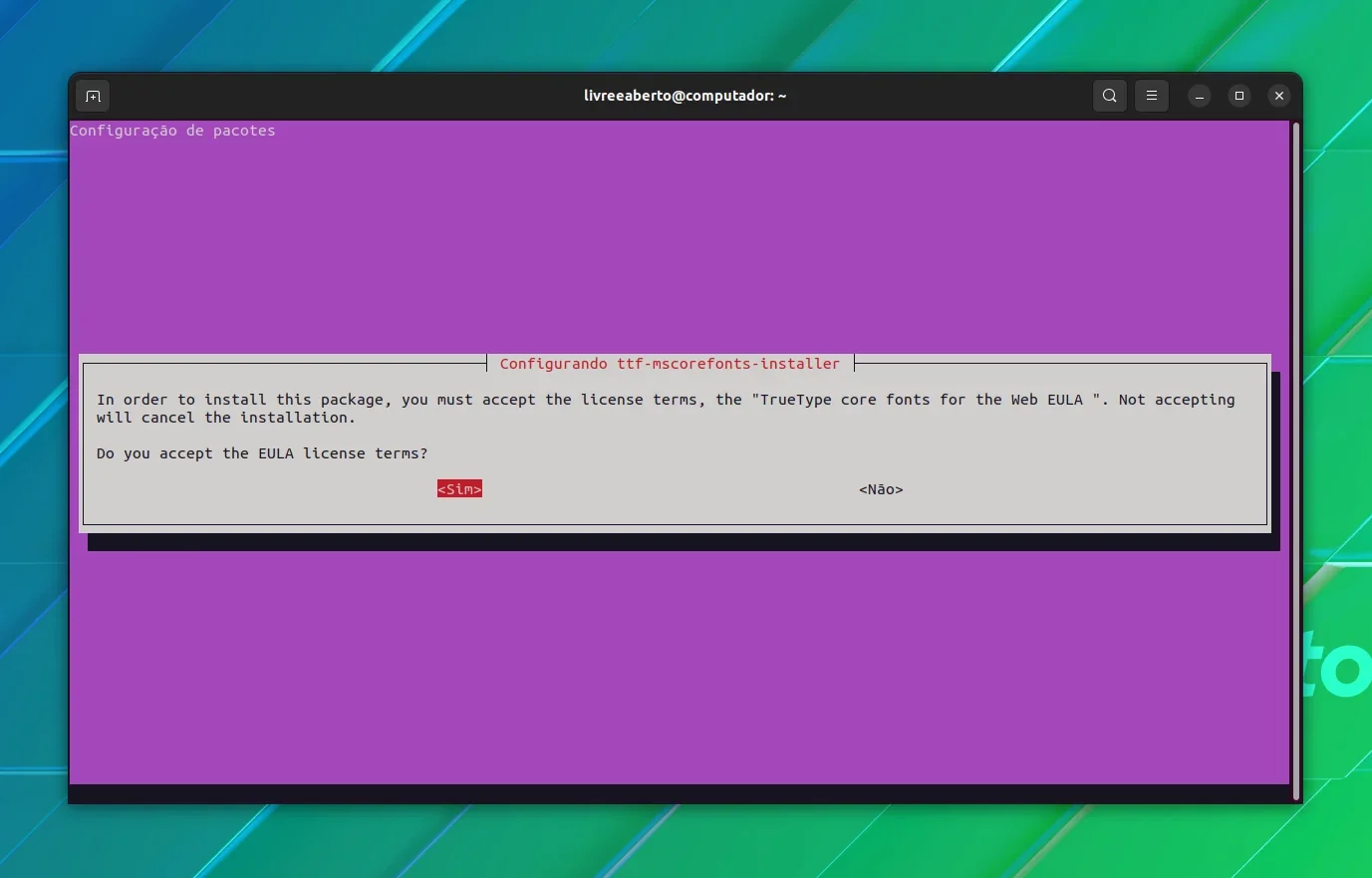Click the Configurando ttf-mscorefonts-installer dialog title
The width and height of the screenshot is (1372, 878).
coord(670,364)
